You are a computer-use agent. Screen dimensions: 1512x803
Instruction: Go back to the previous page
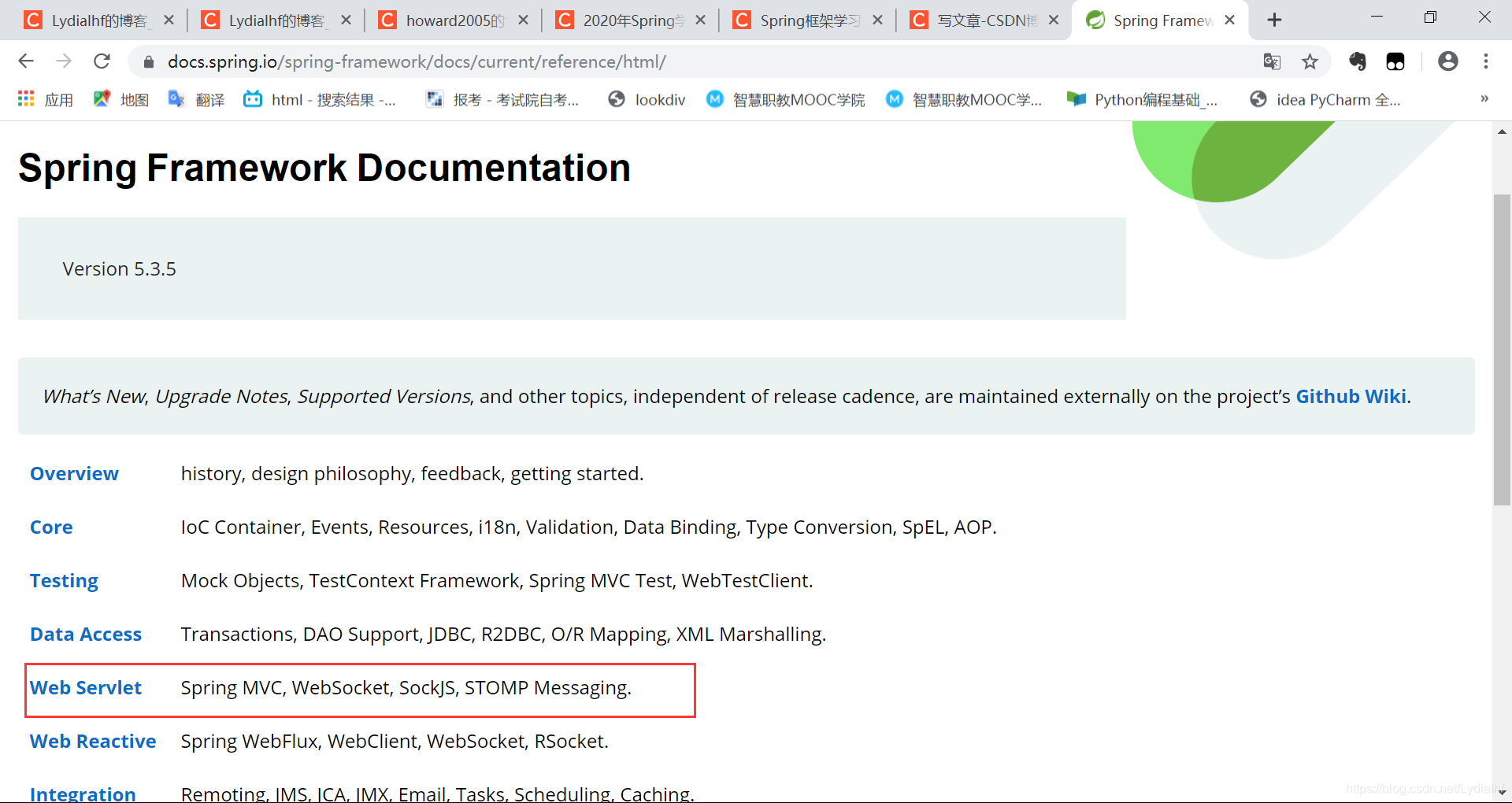(26, 61)
